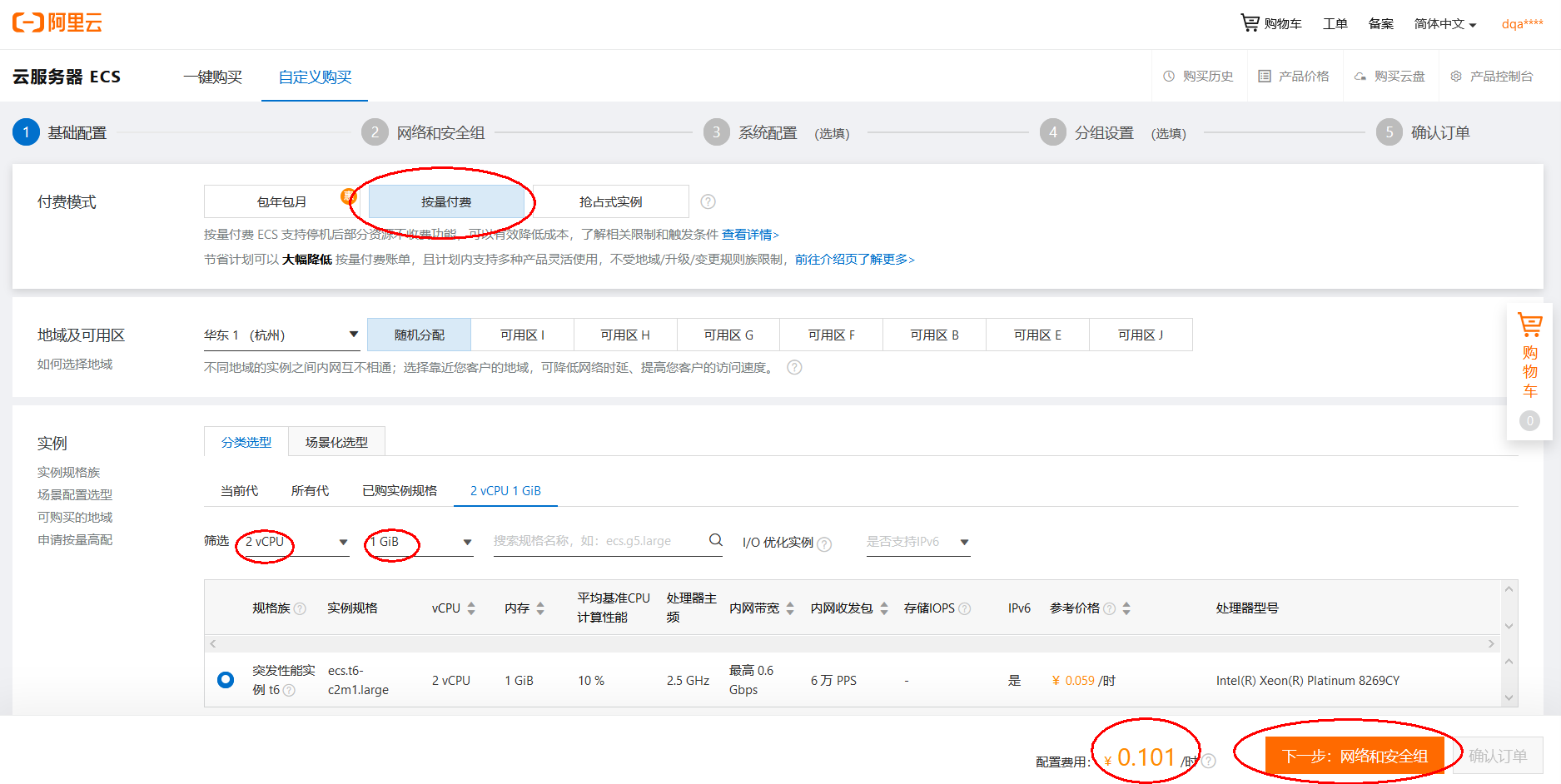Open region dropdown 华东 1 (杭州)
This screenshot has height=784, width=1561.
click(281, 335)
